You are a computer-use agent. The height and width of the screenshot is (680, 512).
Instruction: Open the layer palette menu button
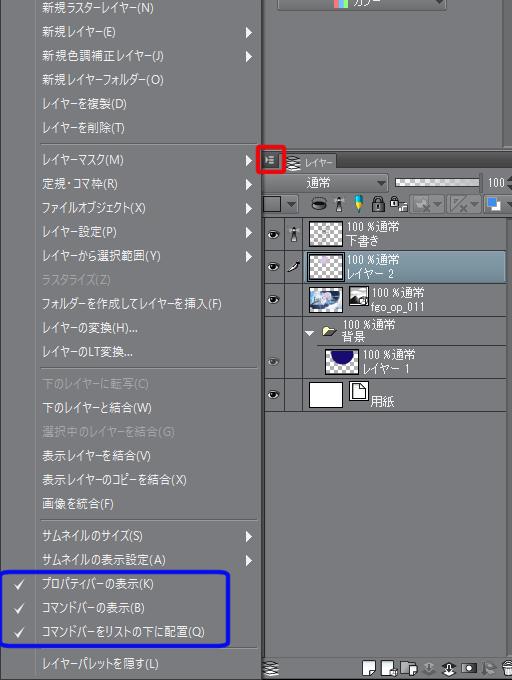(x=271, y=160)
